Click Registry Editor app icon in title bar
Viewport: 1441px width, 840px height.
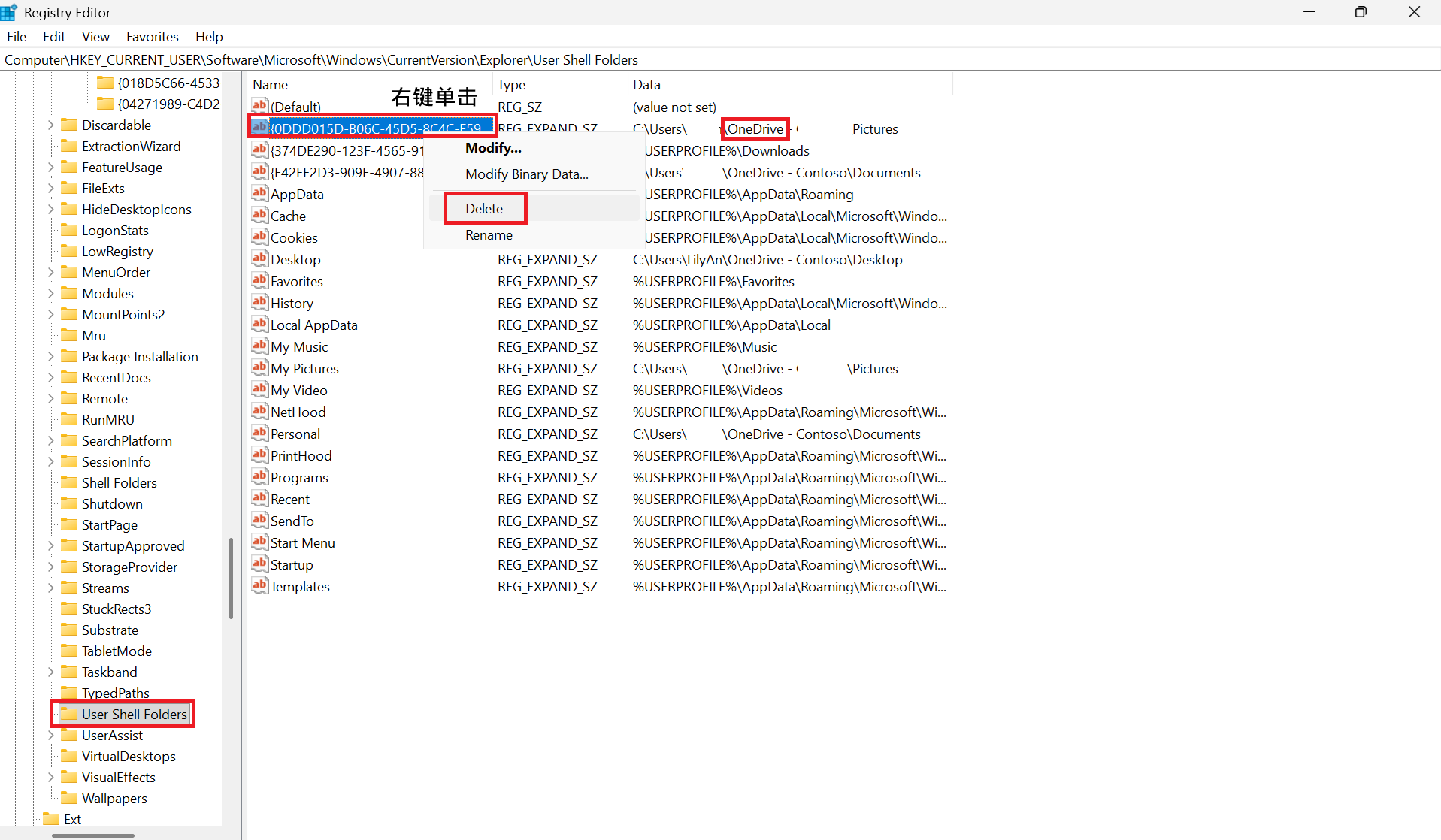click(x=9, y=12)
